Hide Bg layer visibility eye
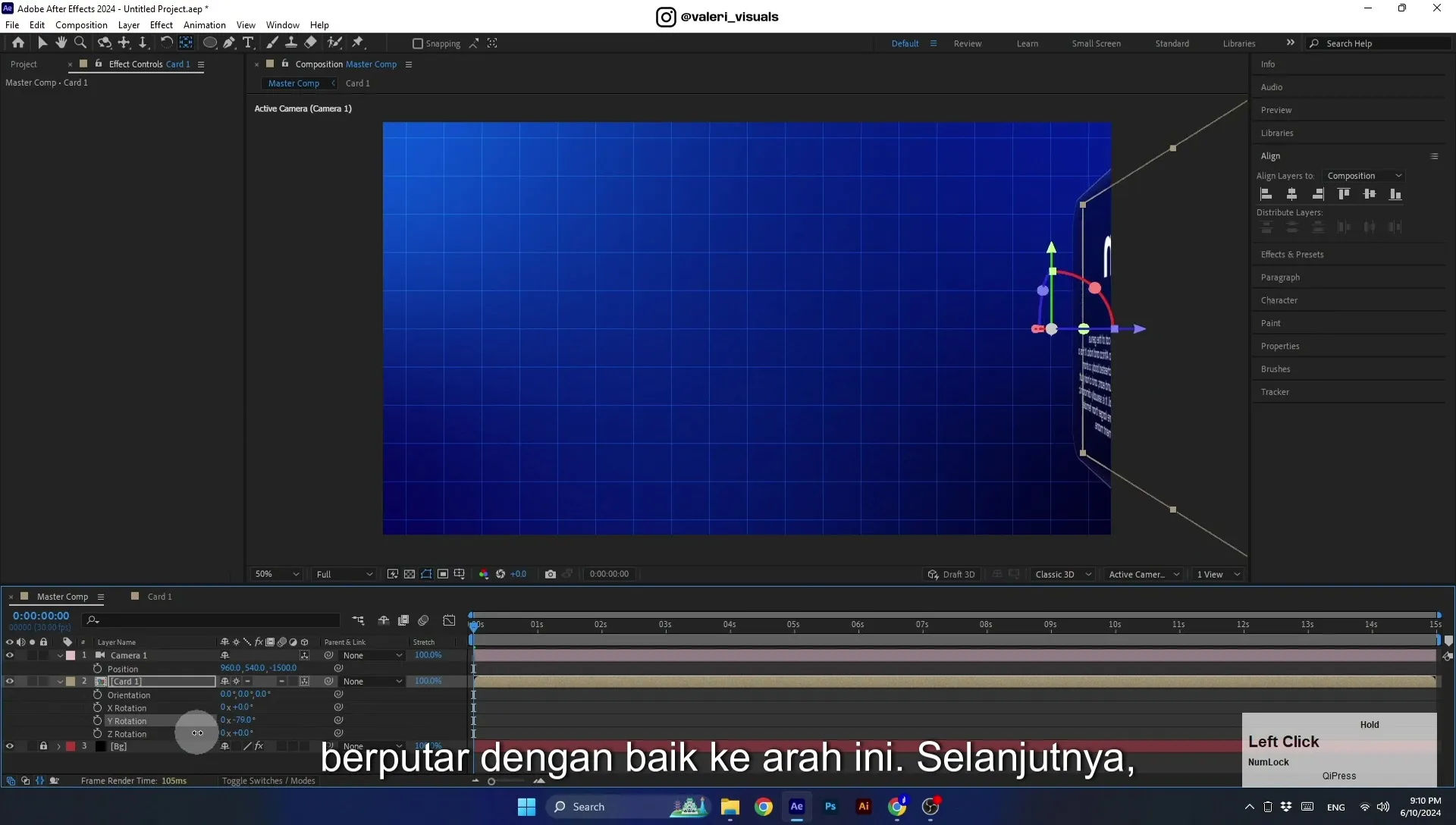Image resolution: width=1456 pixels, height=825 pixels. click(10, 747)
